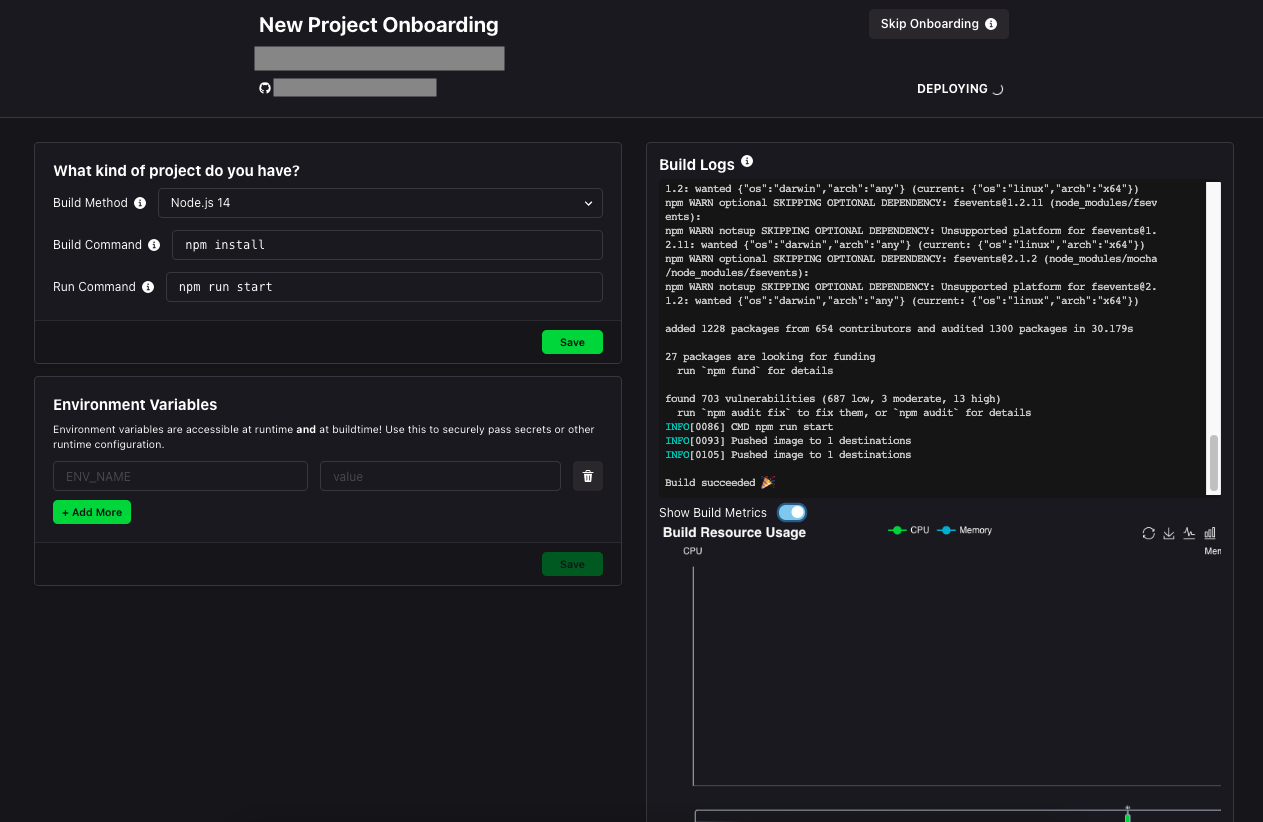
Task: Click the Run Command info icon
Action: 148,287
